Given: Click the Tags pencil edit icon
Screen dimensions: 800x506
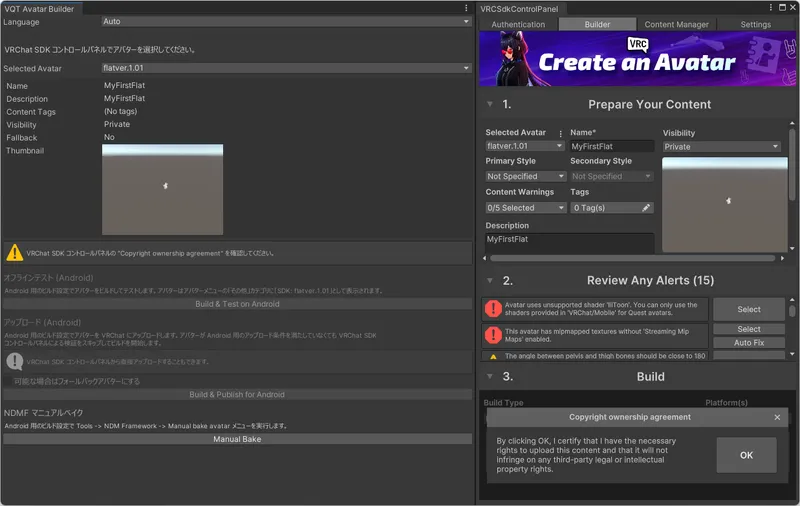Looking at the screenshot, I should coord(646,208).
